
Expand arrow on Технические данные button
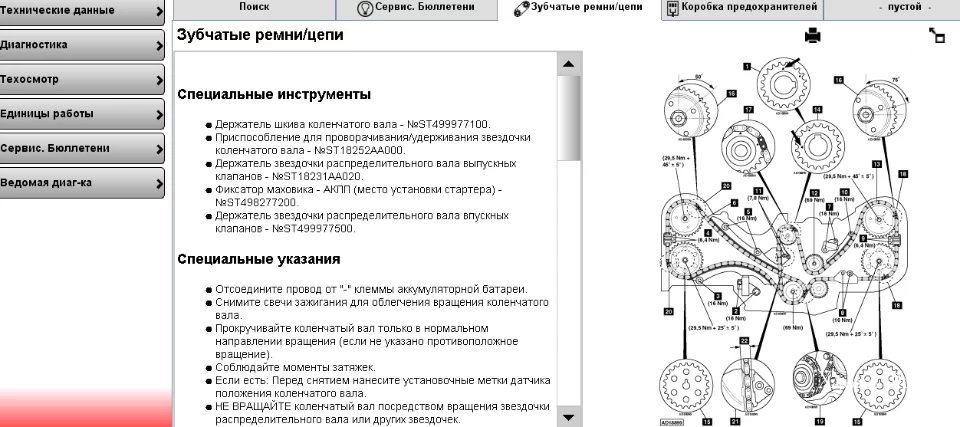tap(159, 11)
